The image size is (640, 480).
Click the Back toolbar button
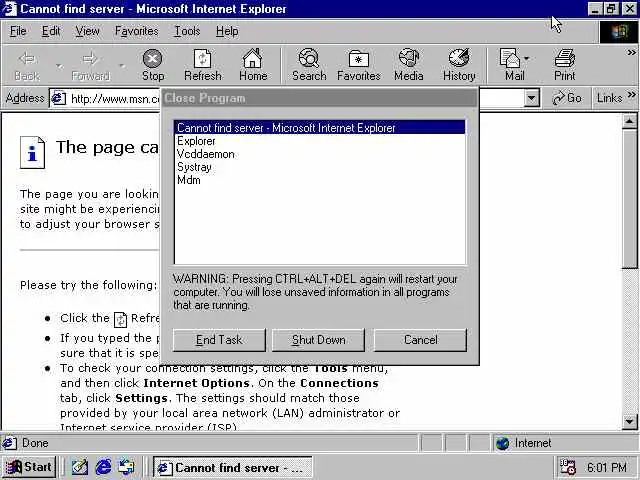click(x=27, y=65)
